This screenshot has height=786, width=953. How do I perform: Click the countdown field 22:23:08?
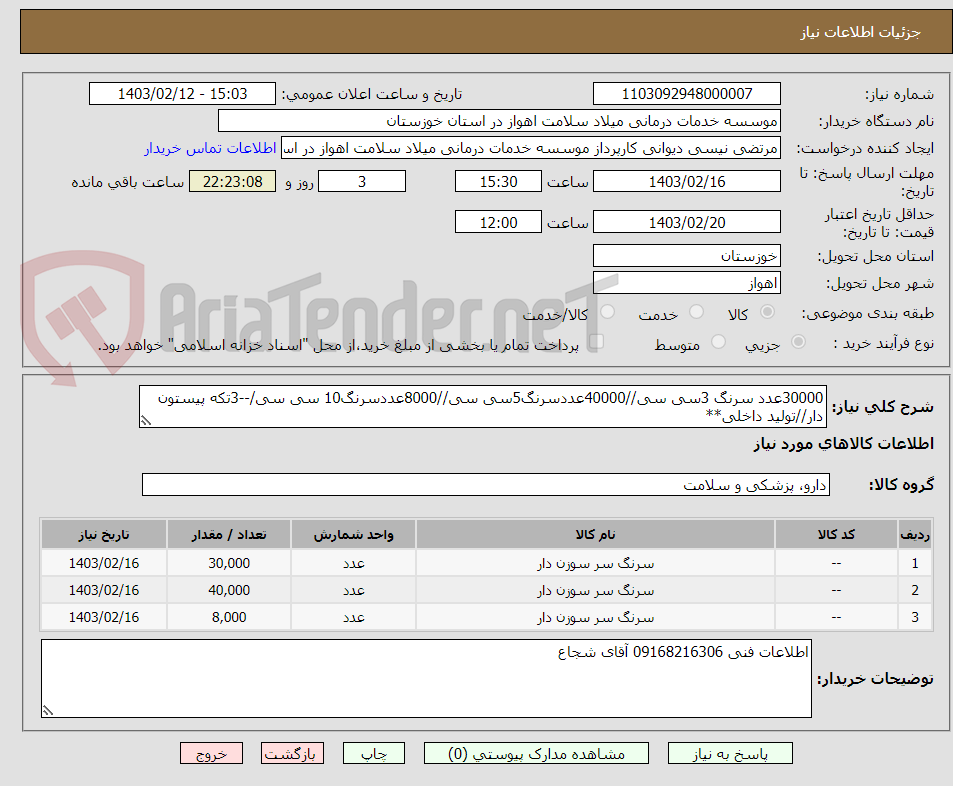click(232, 181)
